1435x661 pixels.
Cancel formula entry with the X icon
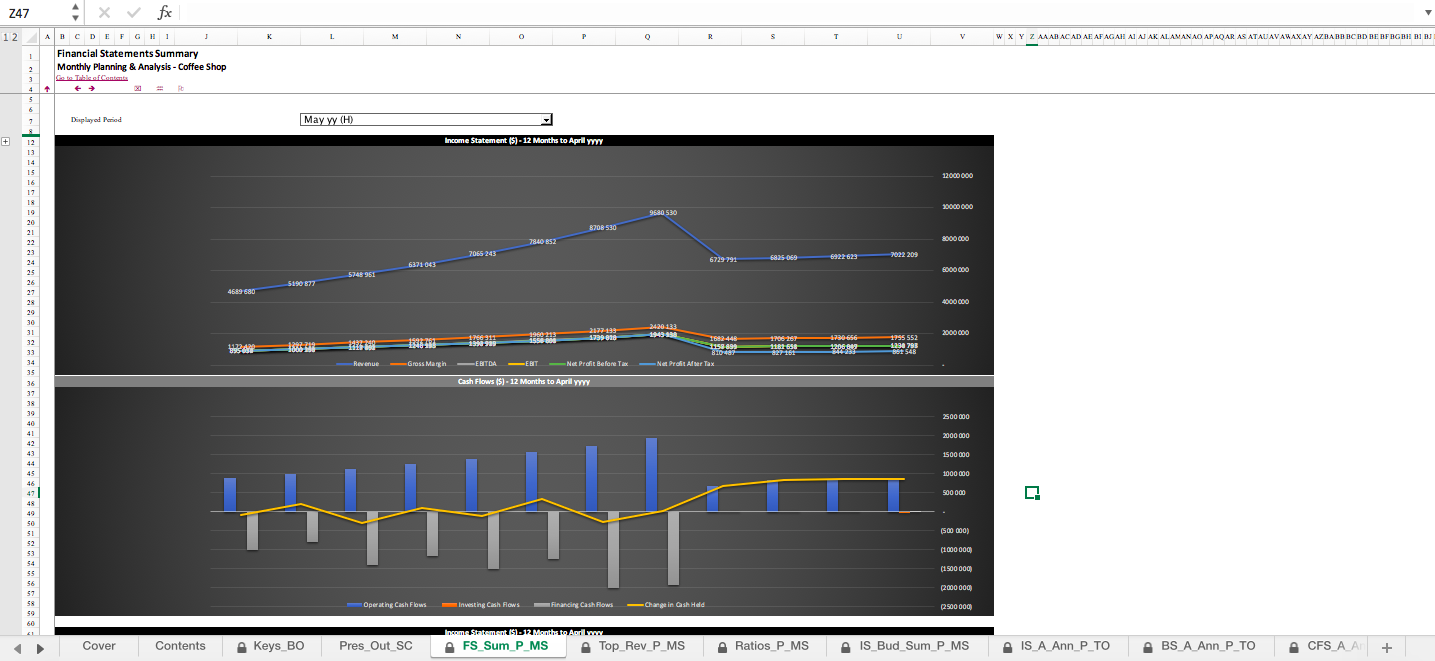click(104, 13)
